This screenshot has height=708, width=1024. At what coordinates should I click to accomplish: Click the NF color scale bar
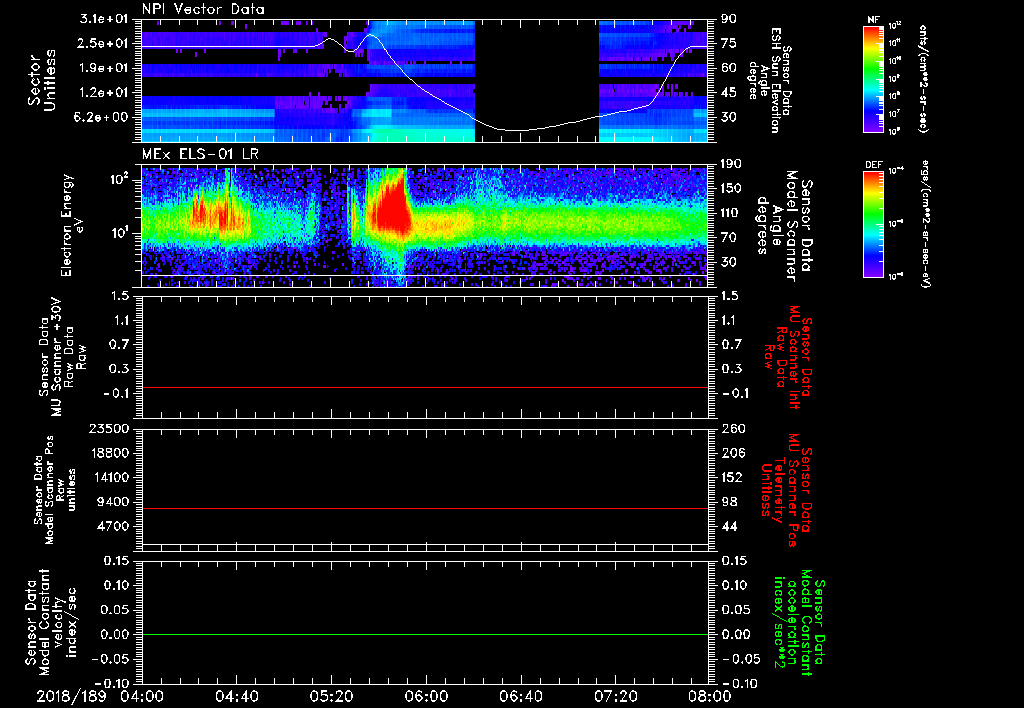[x=873, y=78]
